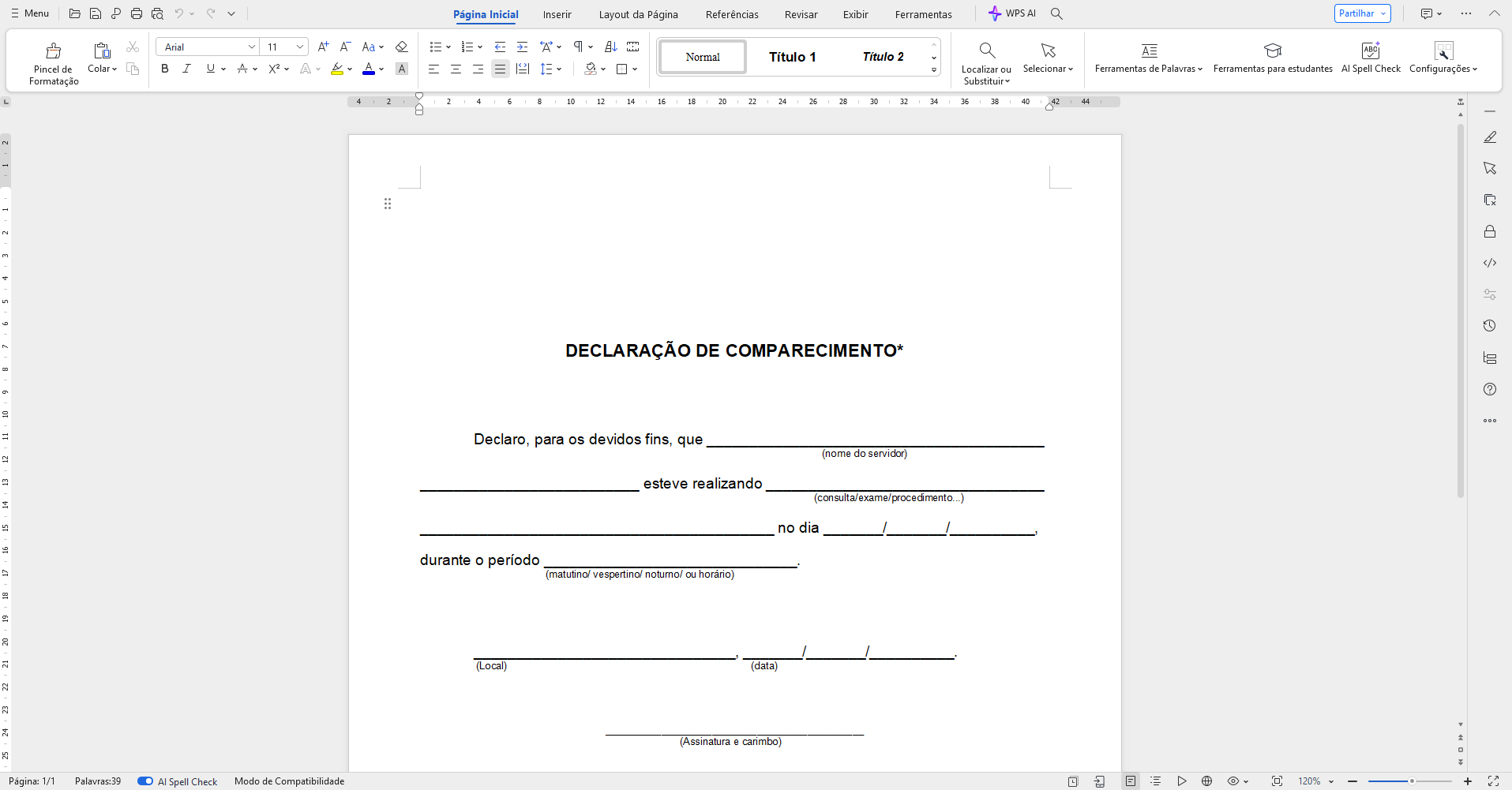Toggle the AI Spell Check switch in status bar
The height and width of the screenshot is (790, 1512).
pyautogui.click(x=145, y=781)
